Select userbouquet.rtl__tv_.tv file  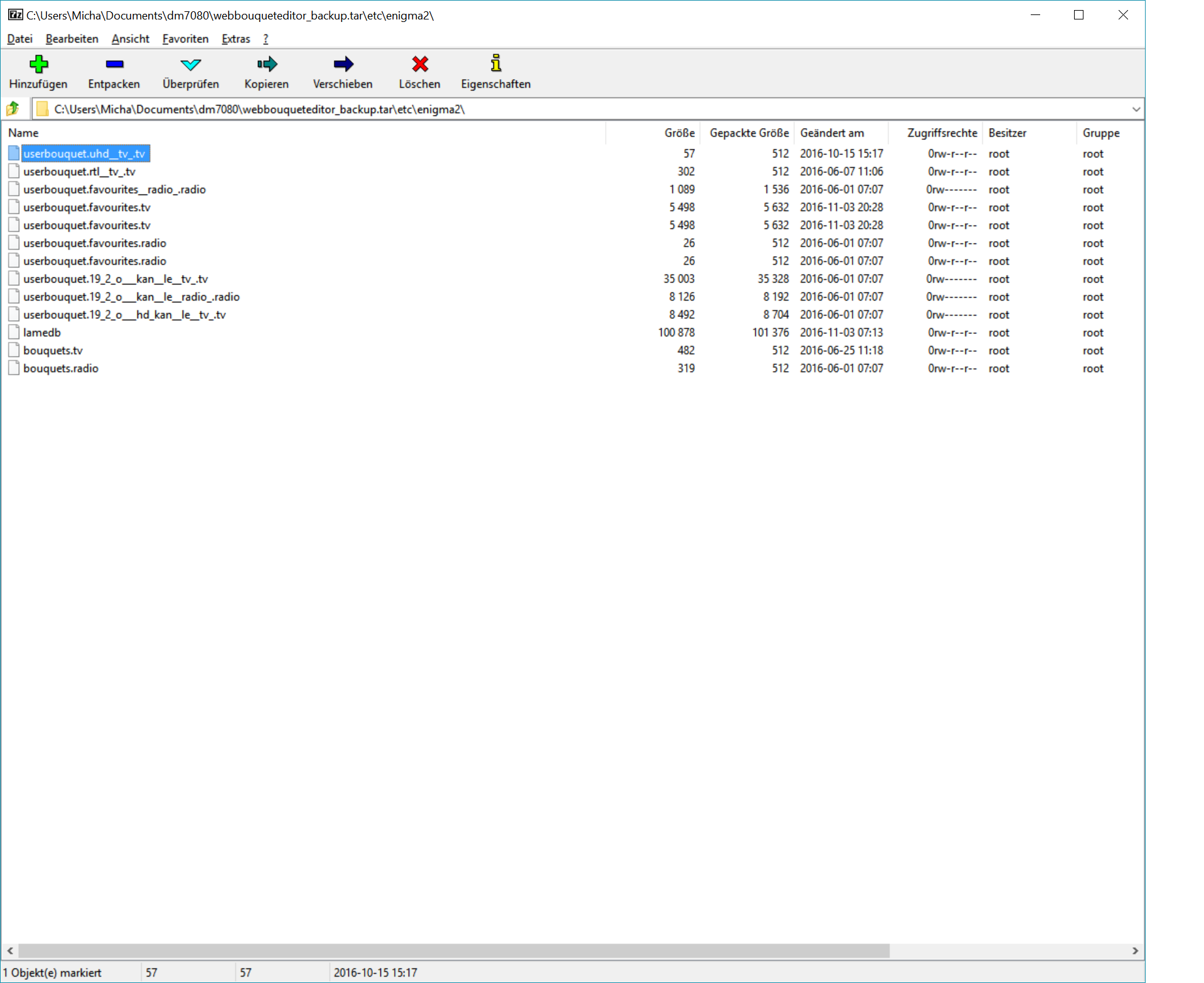point(79,172)
